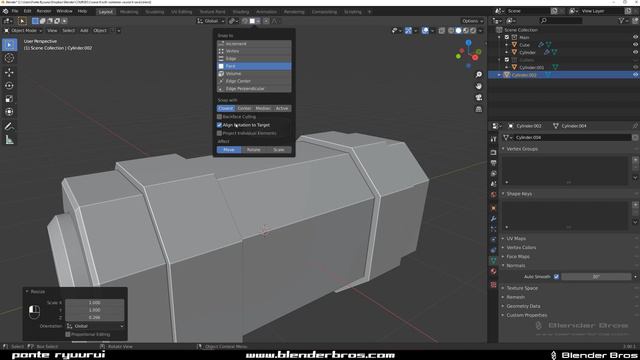Disable Align Rotation to Target checkbox
Image resolution: width=640 pixels, height=360 pixels.
(x=220, y=125)
